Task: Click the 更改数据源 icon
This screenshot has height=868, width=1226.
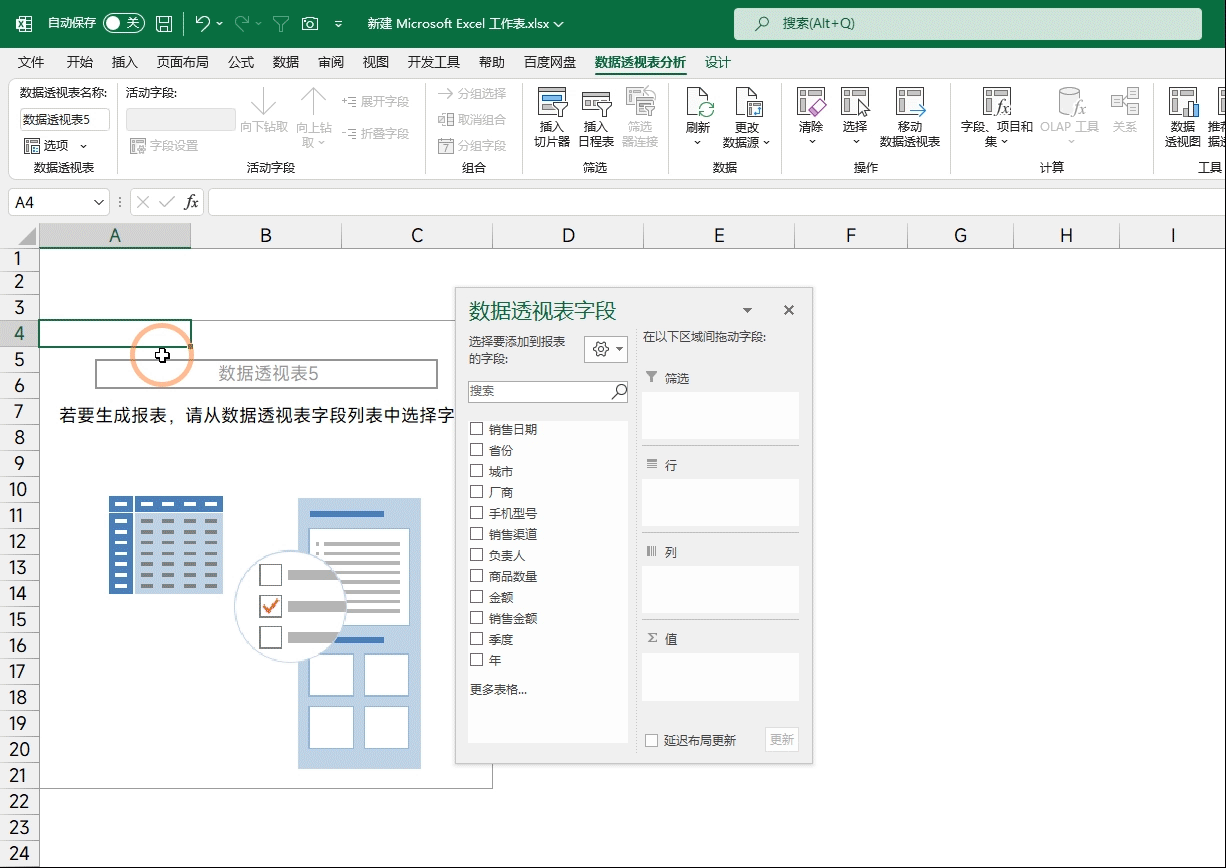Action: tap(747, 103)
